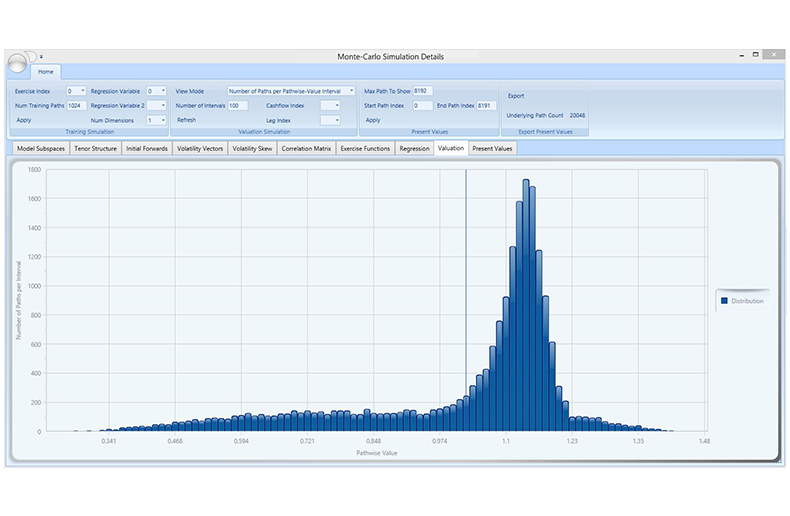The width and height of the screenshot is (790, 516).
Task: Switch to the Correlation Matrix tab
Action: pos(306,149)
